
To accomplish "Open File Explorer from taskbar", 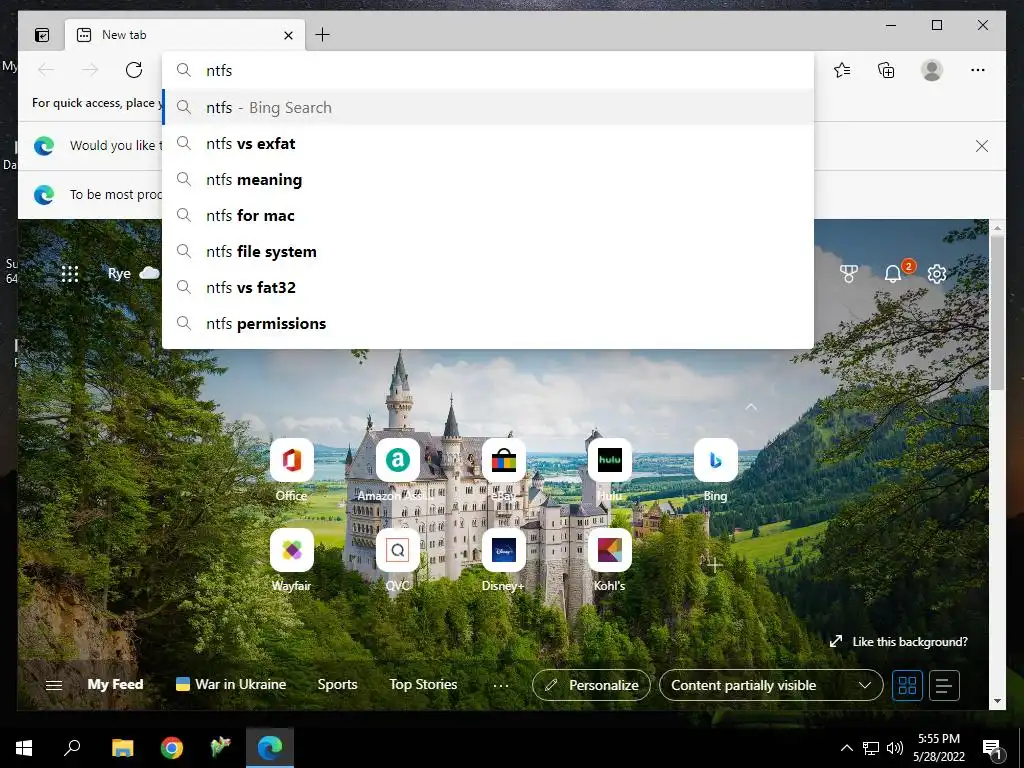I will [x=122, y=748].
